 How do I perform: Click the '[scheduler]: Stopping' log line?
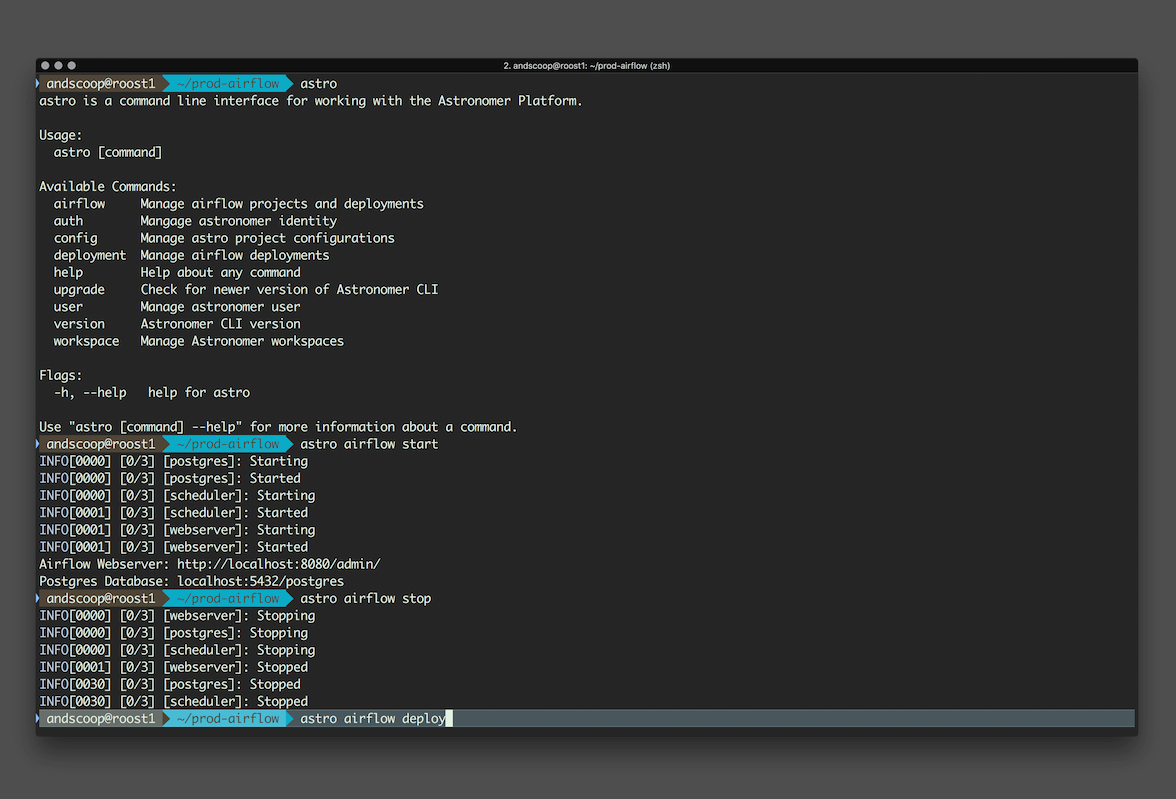(x=178, y=650)
